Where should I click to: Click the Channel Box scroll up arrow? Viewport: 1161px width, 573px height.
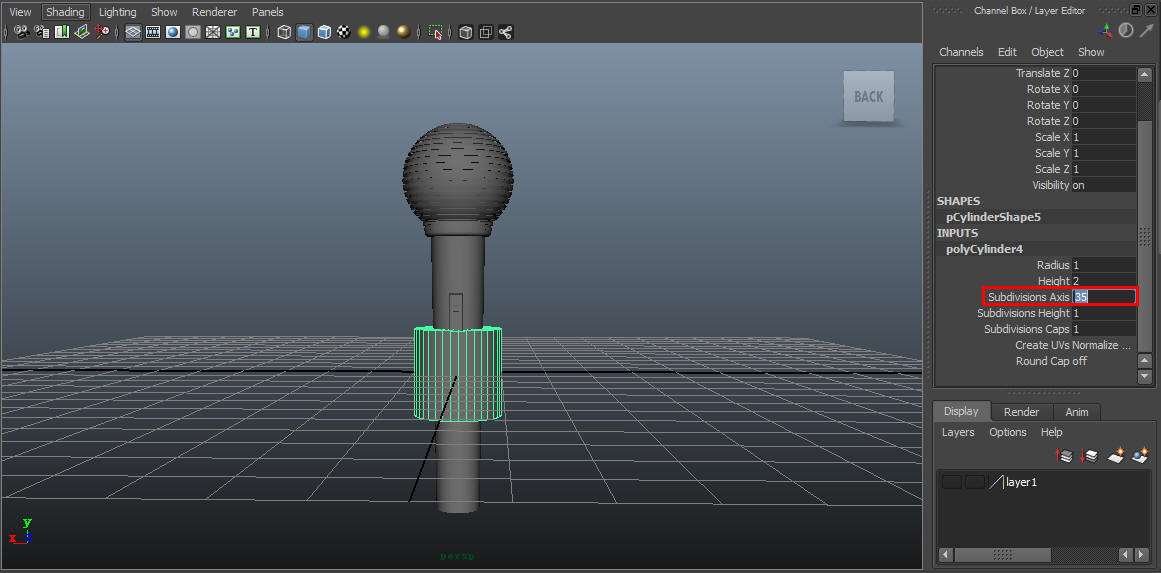[x=1144, y=74]
